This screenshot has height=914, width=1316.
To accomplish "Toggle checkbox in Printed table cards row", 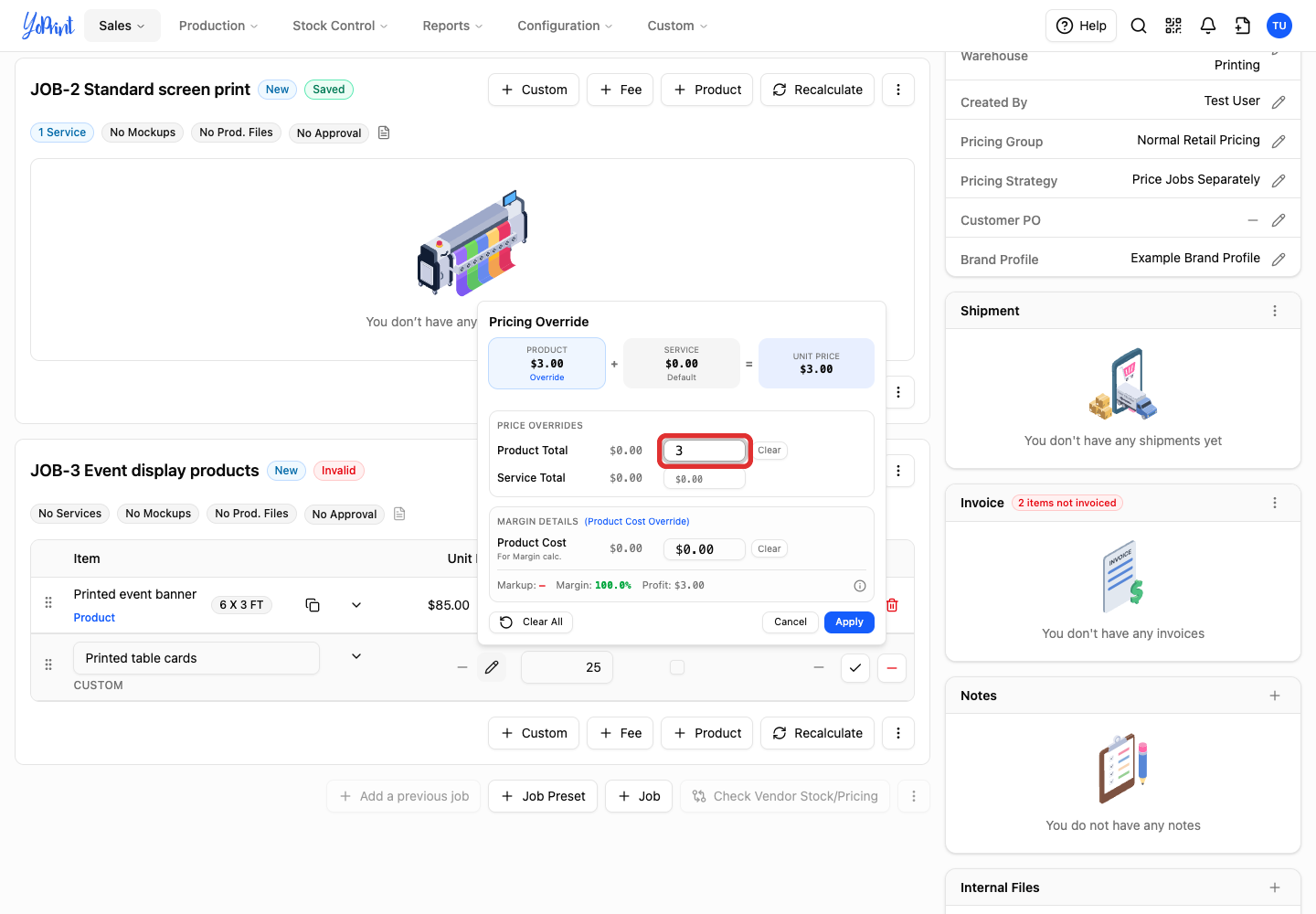I will pos(677,667).
